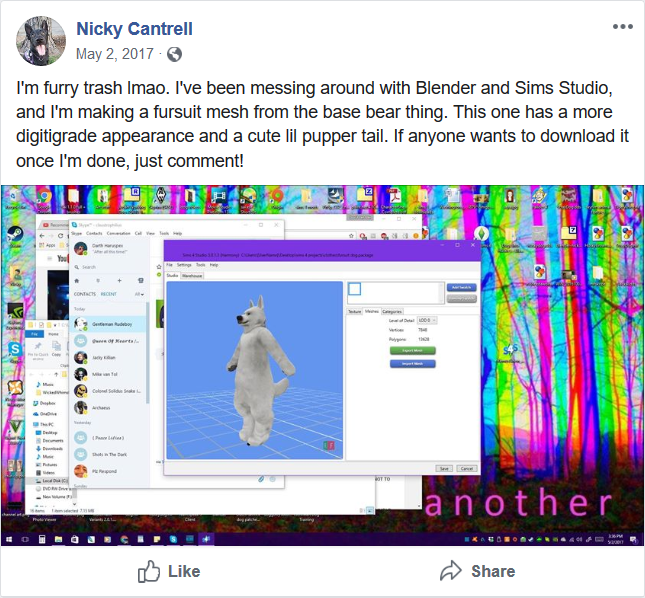Open the post's three-dot options menu
This screenshot has width=645, height=598.
tap(622, 27)
